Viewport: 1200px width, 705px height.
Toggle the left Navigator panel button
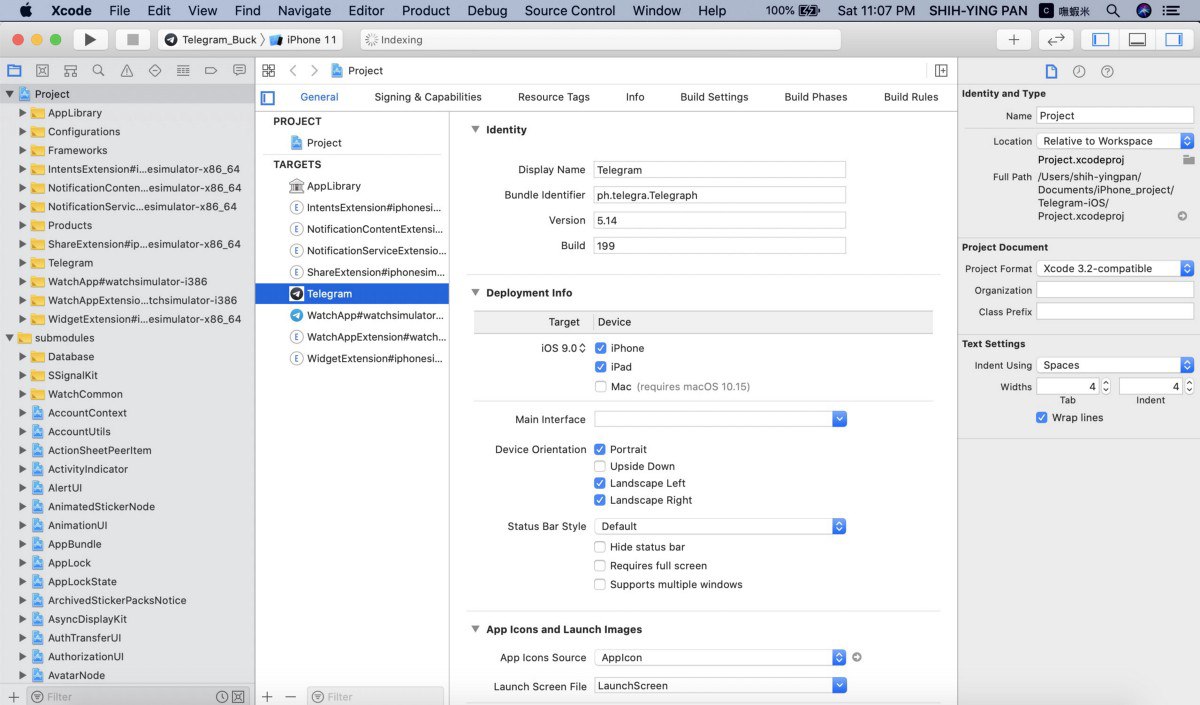tap(1101, 40)
